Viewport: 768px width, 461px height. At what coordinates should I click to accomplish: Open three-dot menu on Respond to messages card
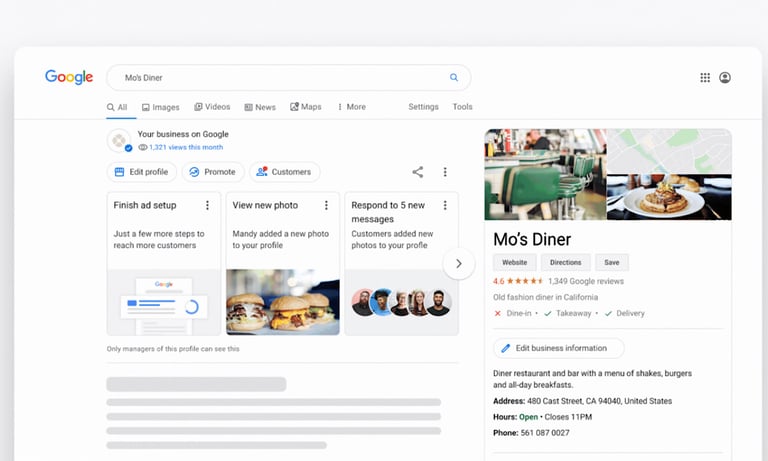pyautogui.click(x=445, y=205)
